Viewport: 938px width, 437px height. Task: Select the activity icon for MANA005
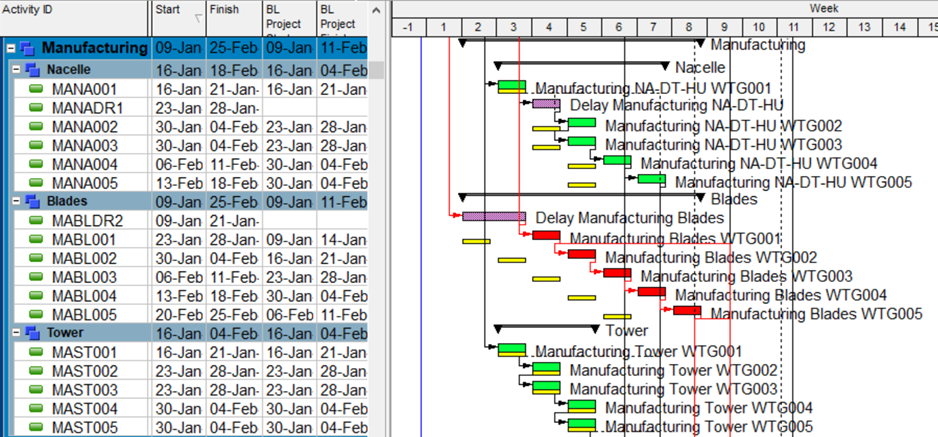pos(37,183)
